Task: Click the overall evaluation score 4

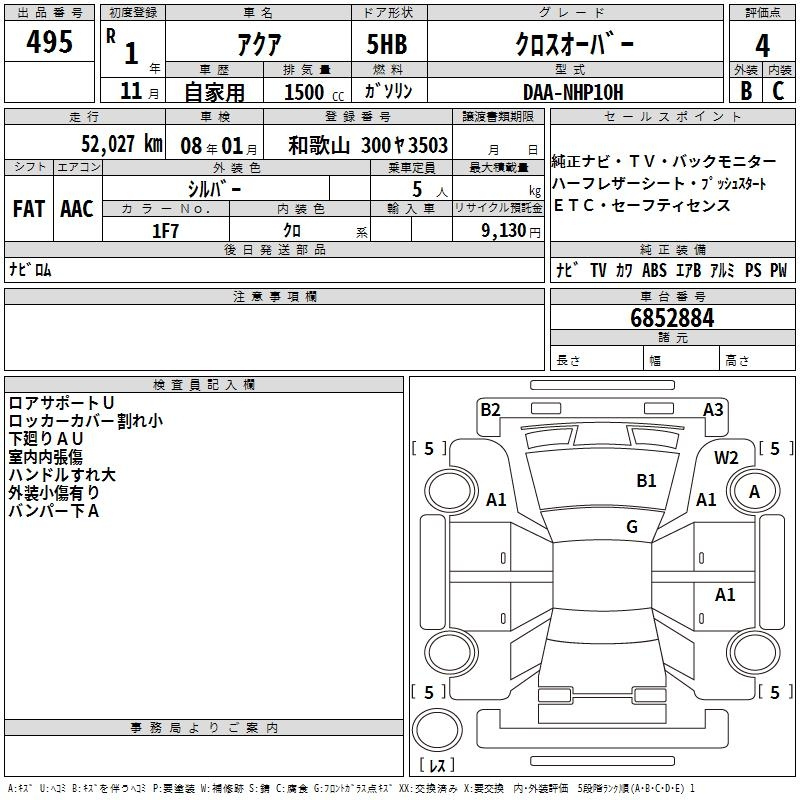Action: (763, 45)
